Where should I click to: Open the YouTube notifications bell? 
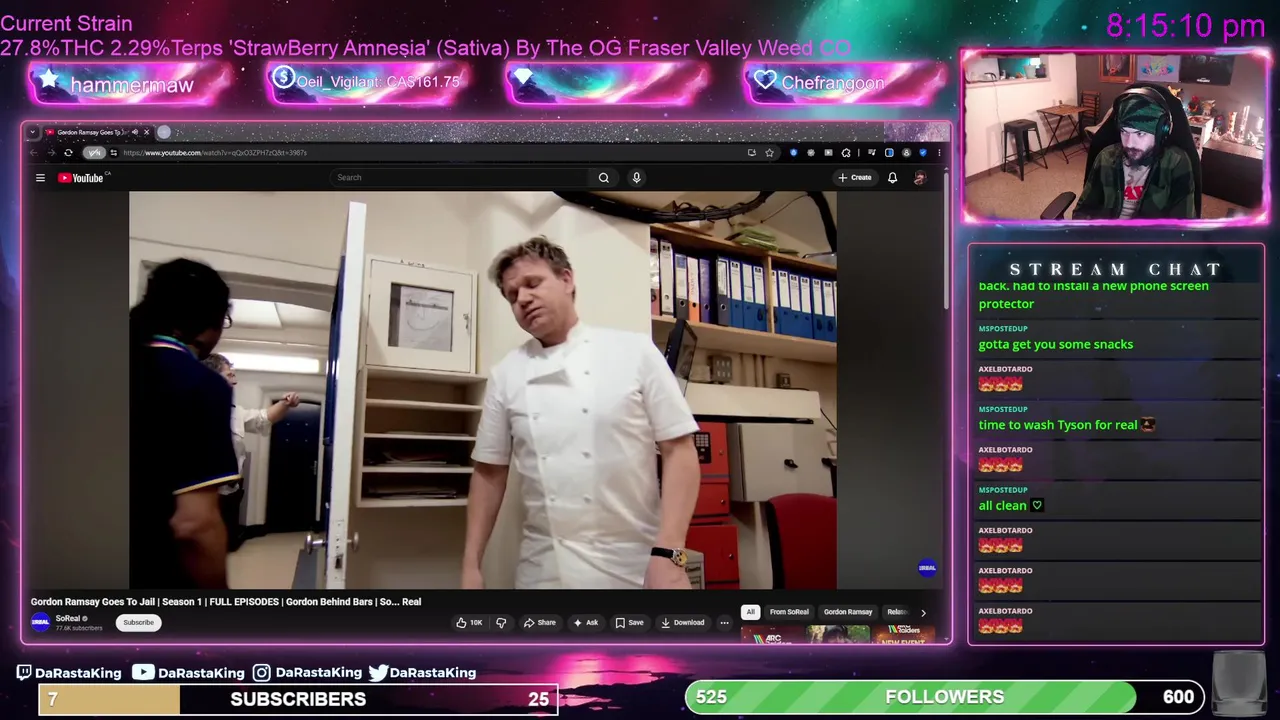pos(892,178)
